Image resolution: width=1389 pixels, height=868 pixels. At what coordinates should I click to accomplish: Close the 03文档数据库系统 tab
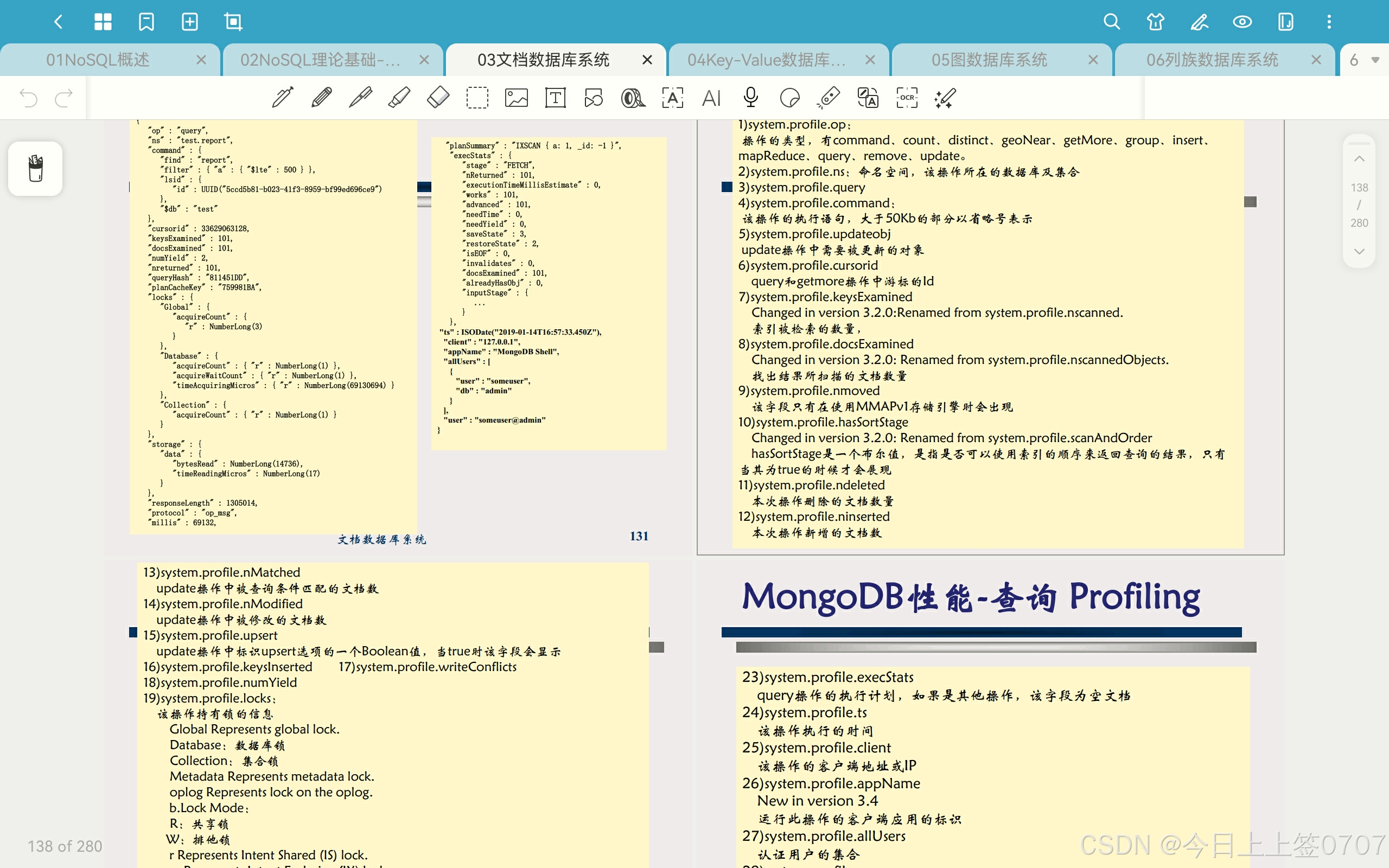(x=647, y=60)
